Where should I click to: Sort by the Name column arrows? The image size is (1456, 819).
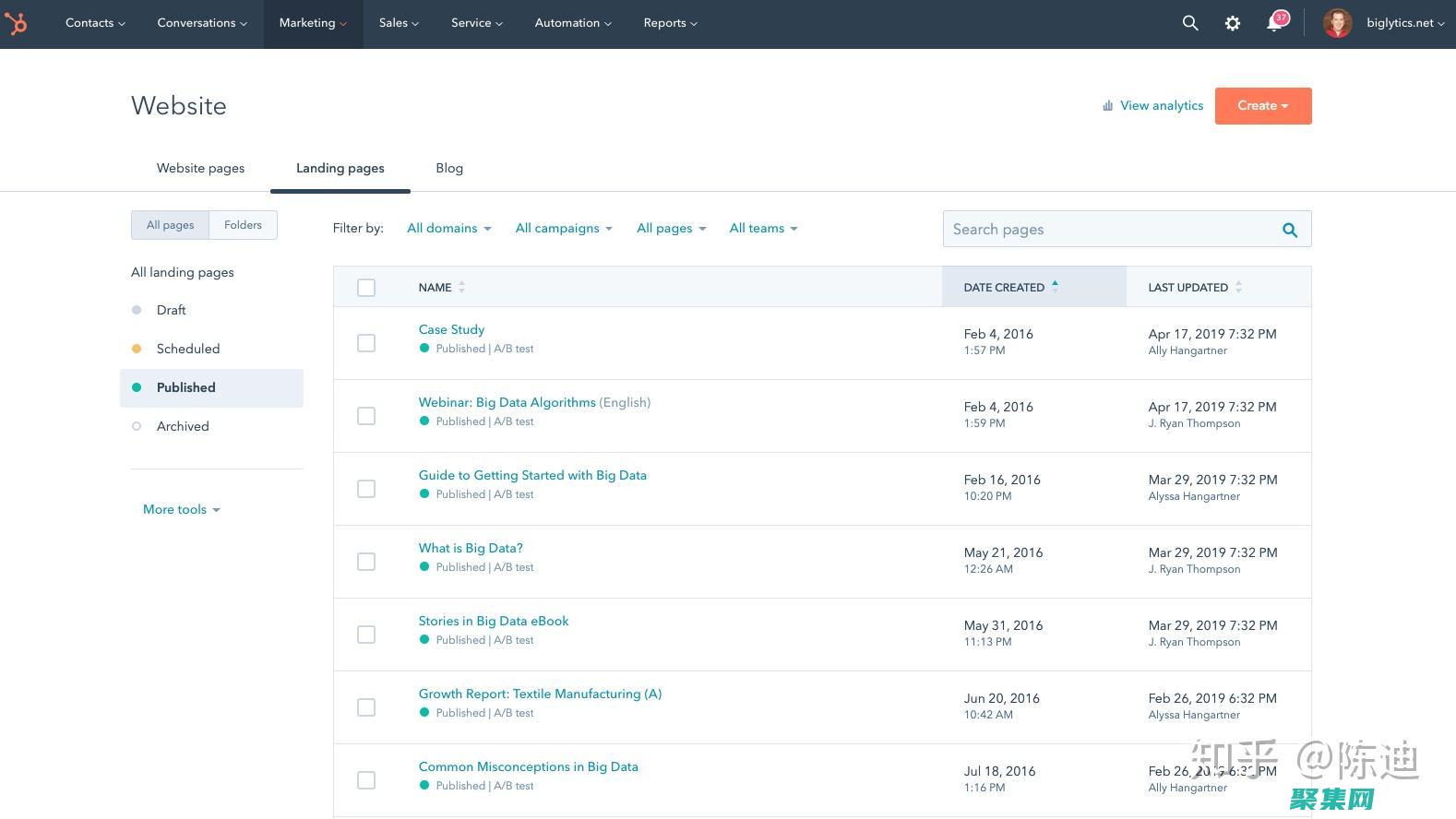coord(461,288)
